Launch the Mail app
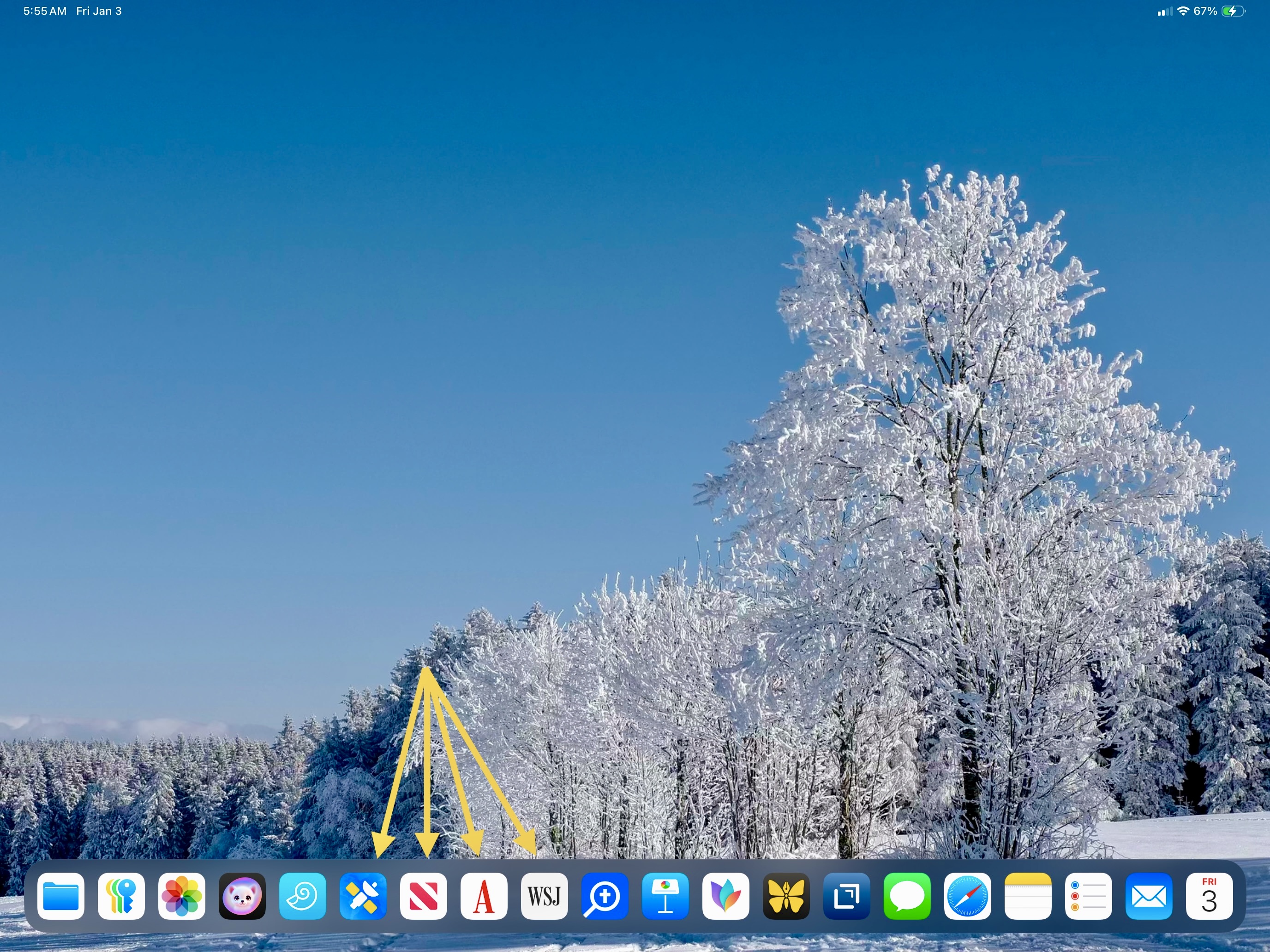 coord(1149,896)
